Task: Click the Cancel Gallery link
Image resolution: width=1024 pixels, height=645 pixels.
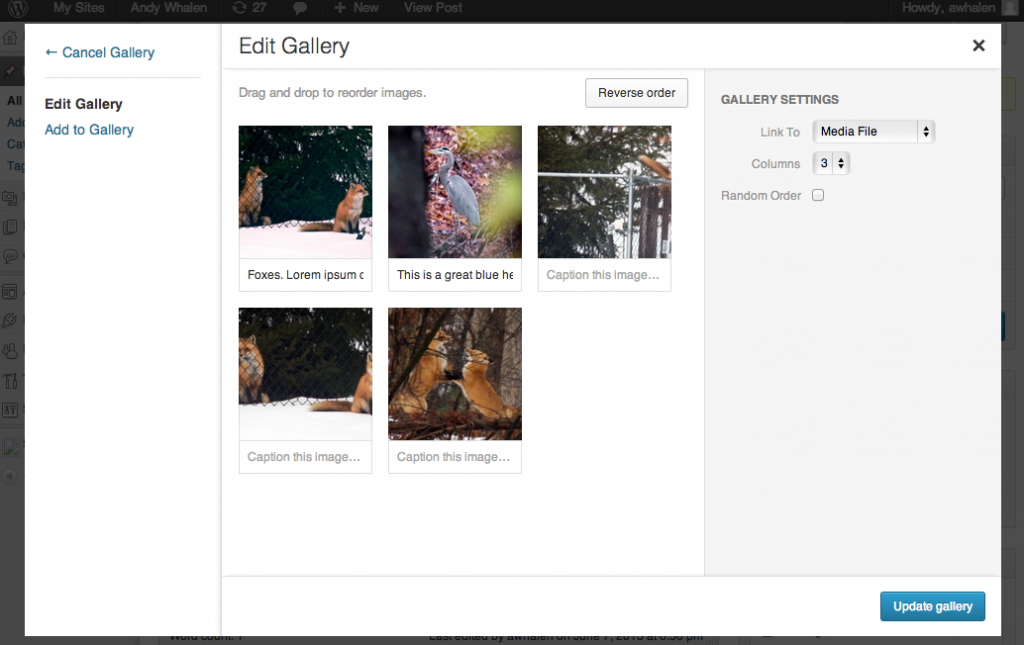Action: (x=99, y=52)
